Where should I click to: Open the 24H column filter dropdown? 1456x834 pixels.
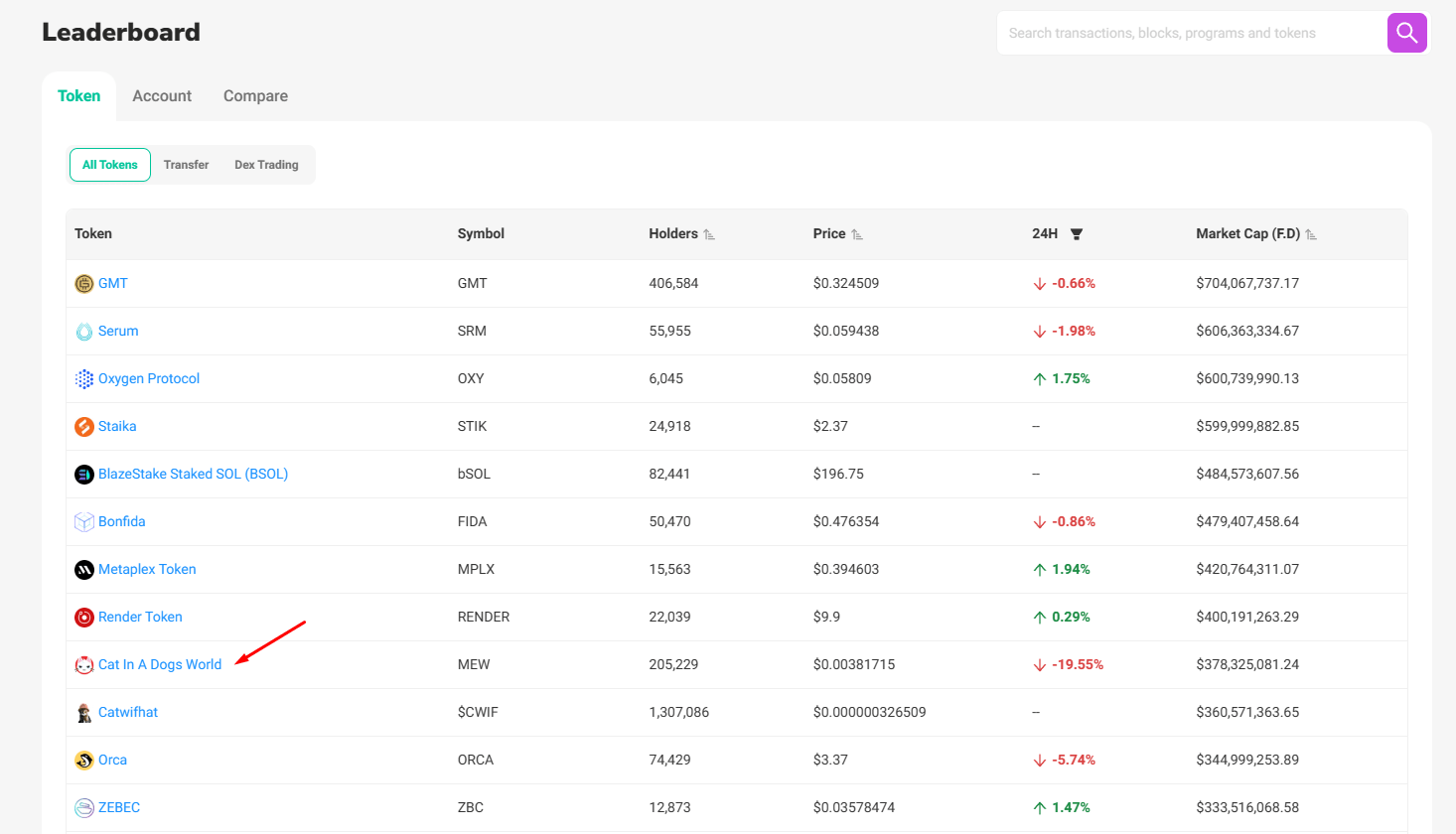1077,234
